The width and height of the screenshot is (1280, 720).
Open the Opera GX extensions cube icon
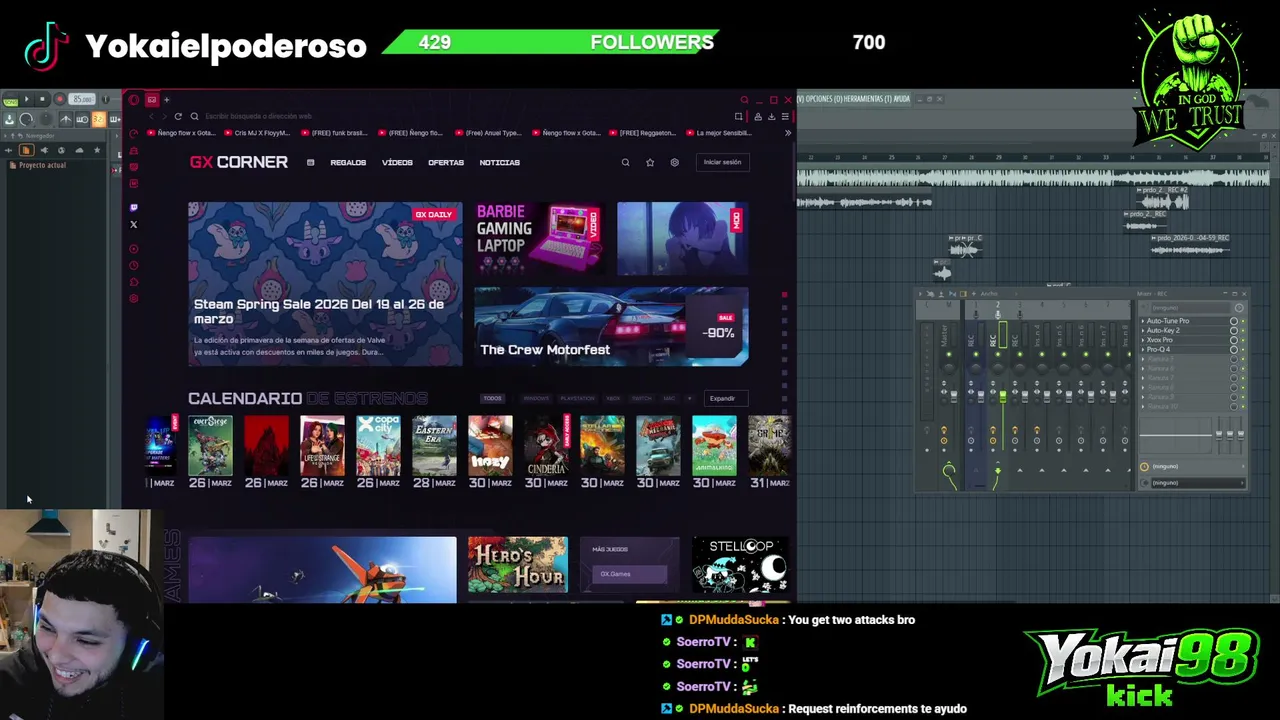pyautogui.click(x=133, y=282)
